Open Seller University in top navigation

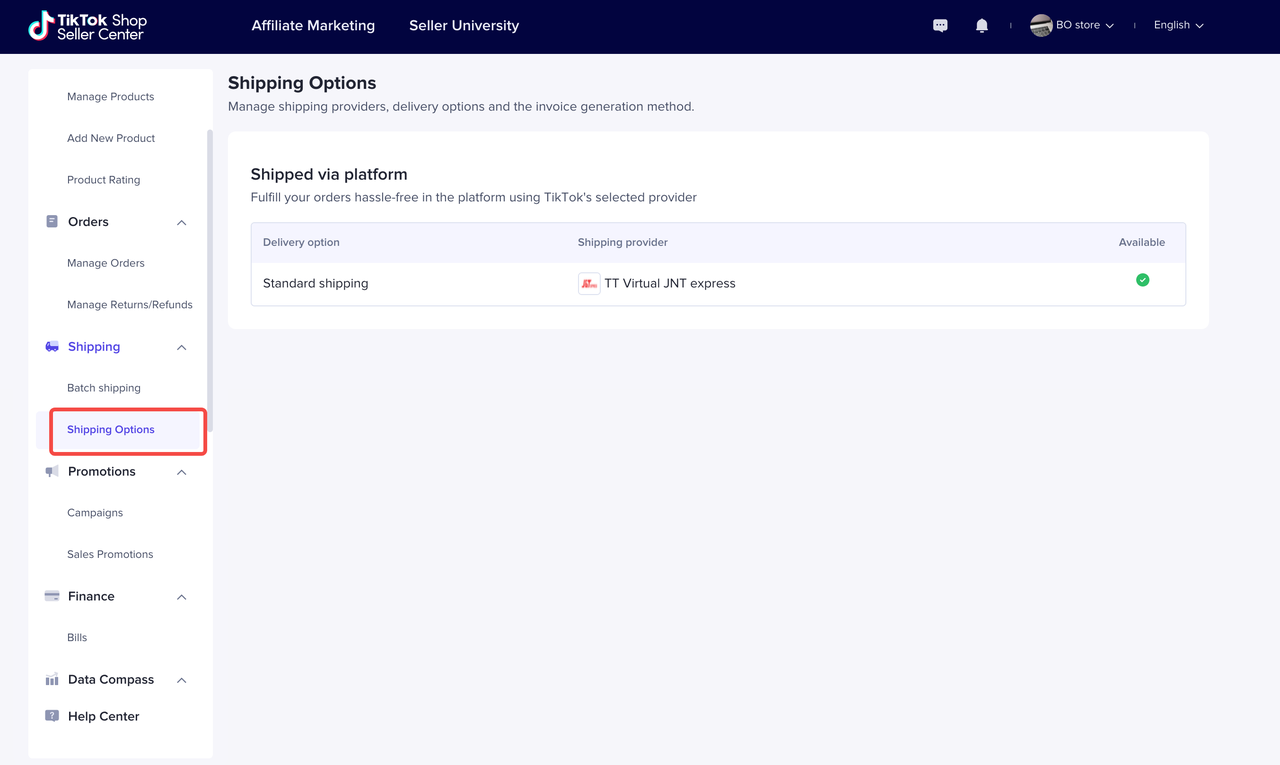click(x=464, y=26)
